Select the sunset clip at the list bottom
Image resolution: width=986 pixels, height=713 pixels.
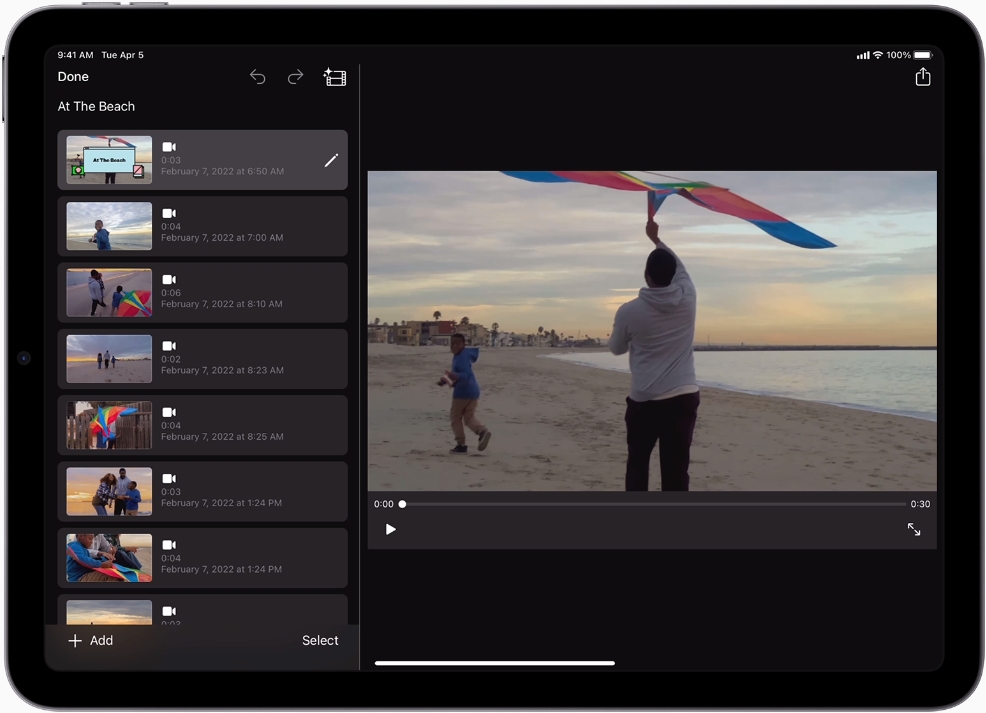coord(108,612)
